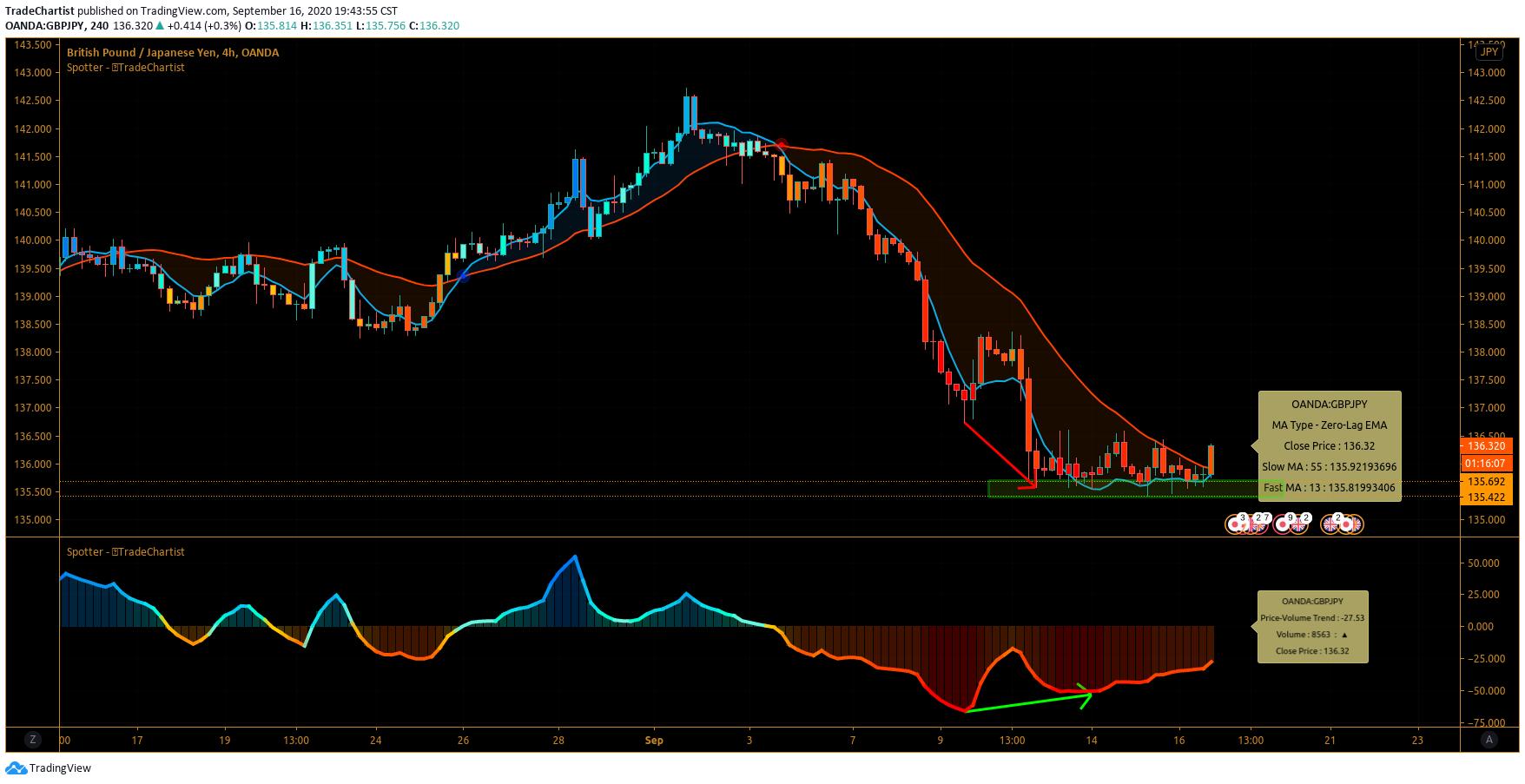Screen dimensions: 1525x784
Task: Click the Japan economic event icon with badge 9
Action: coord(1284,524)
